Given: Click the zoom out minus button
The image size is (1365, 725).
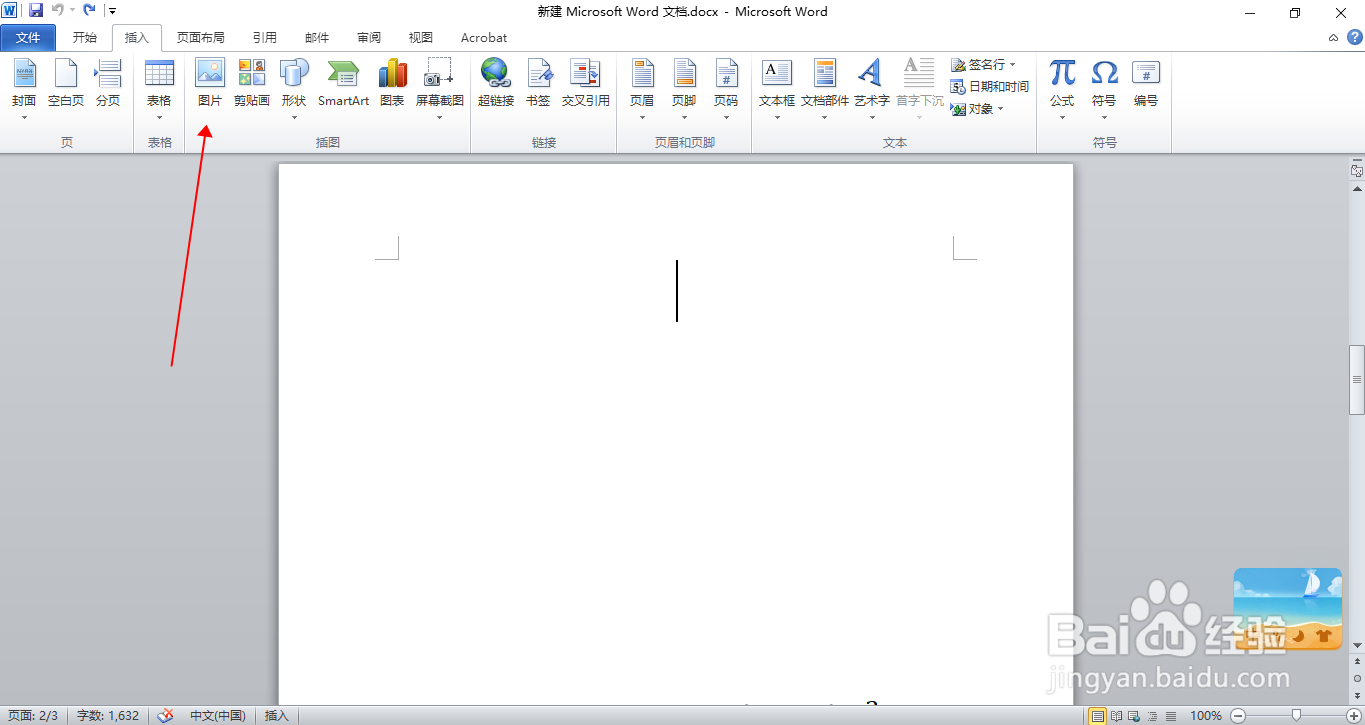Looking at the screenshot, I should 1238,716.
